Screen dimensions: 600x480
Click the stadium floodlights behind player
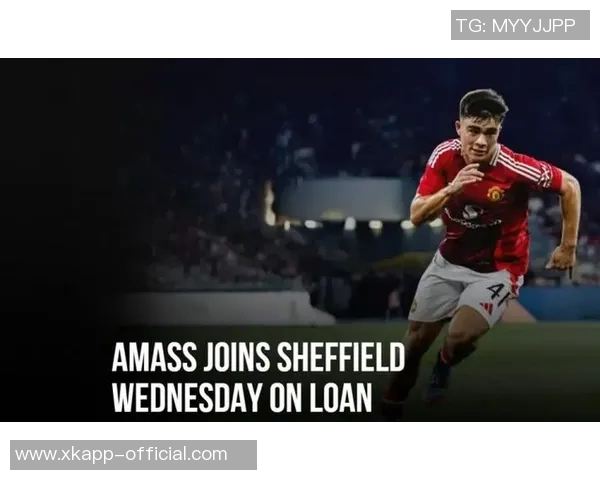(356, 224)
